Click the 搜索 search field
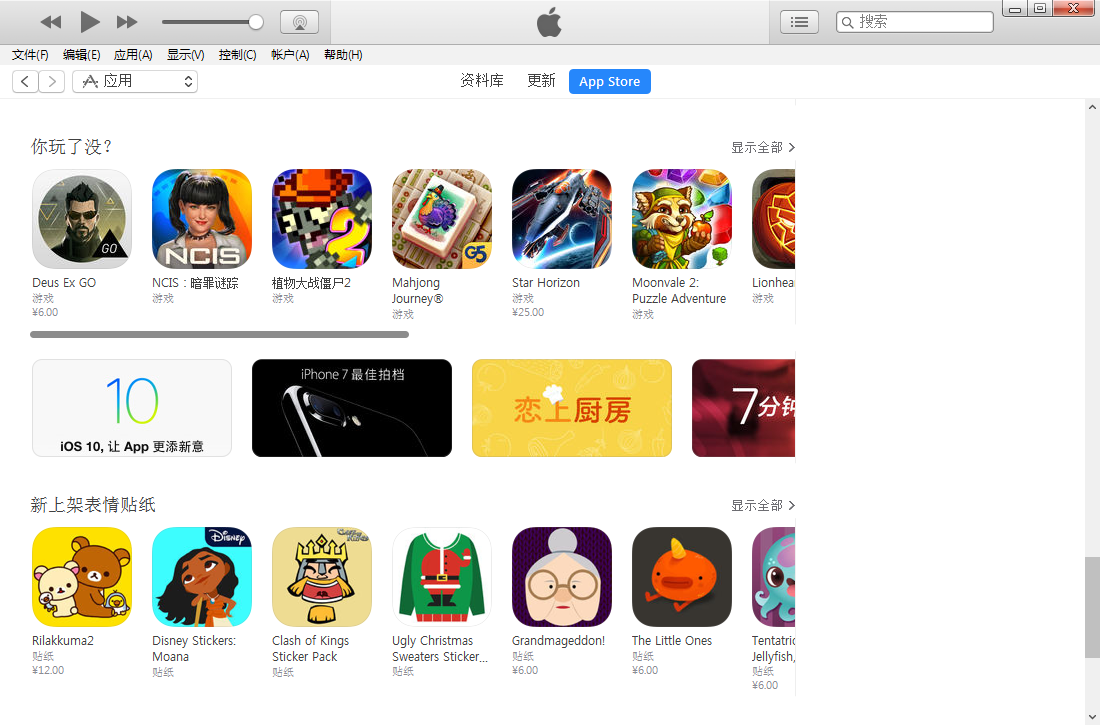The width and height of the screenshot is (1100, 725). pyautogui.click(x=915, y=22)
